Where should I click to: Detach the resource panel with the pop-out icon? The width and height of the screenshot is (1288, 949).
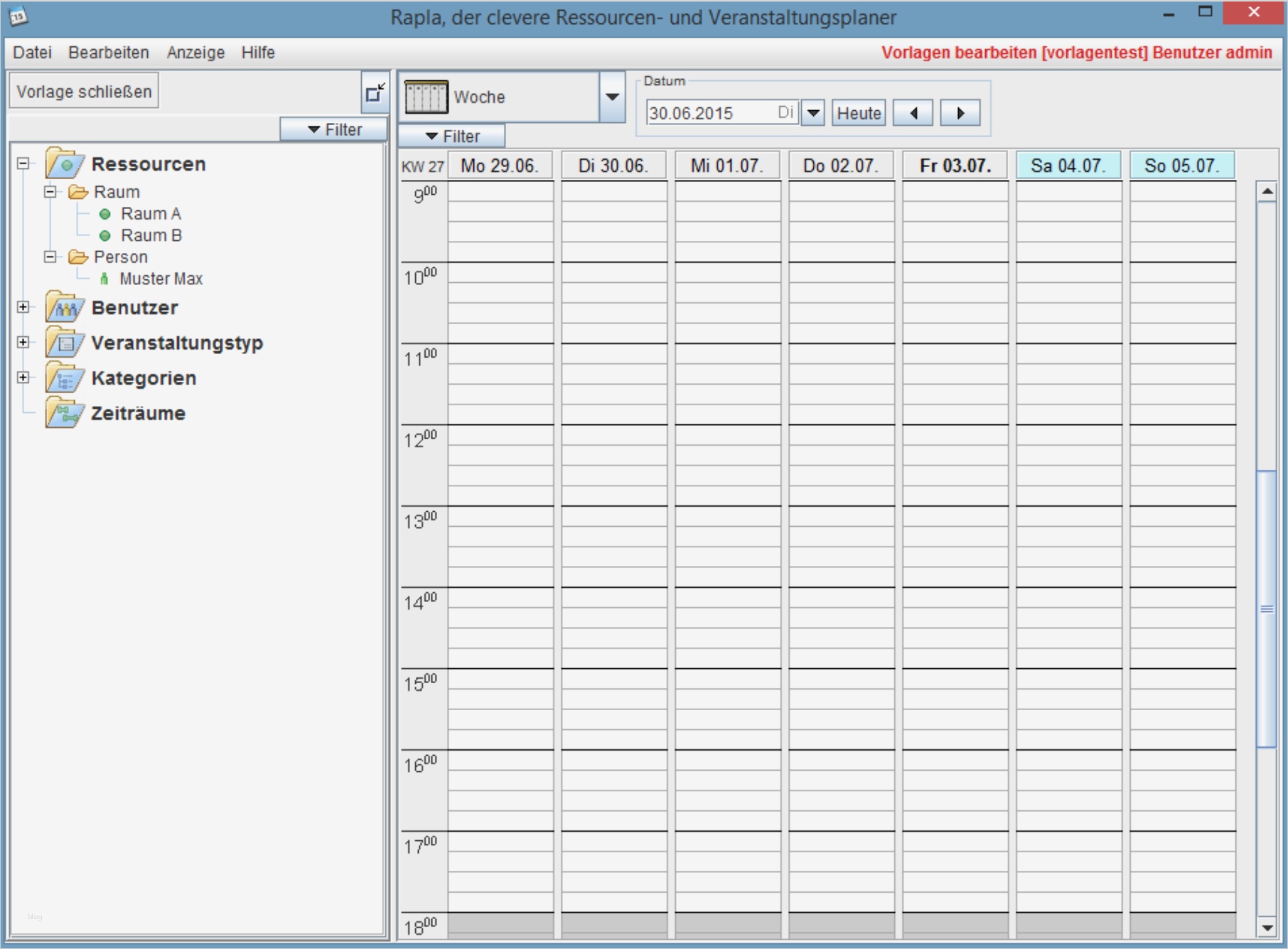375,92
